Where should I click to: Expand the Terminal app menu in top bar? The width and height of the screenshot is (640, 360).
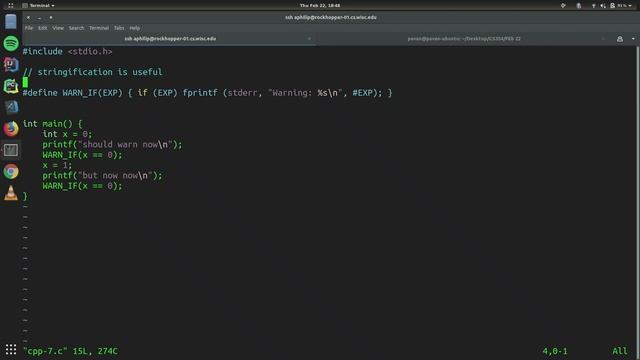[39, 6]
